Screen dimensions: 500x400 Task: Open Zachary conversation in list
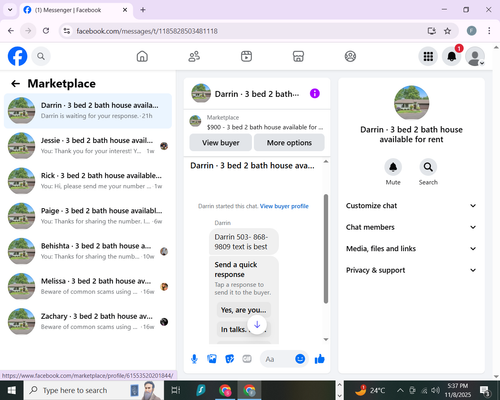(88, 321)
